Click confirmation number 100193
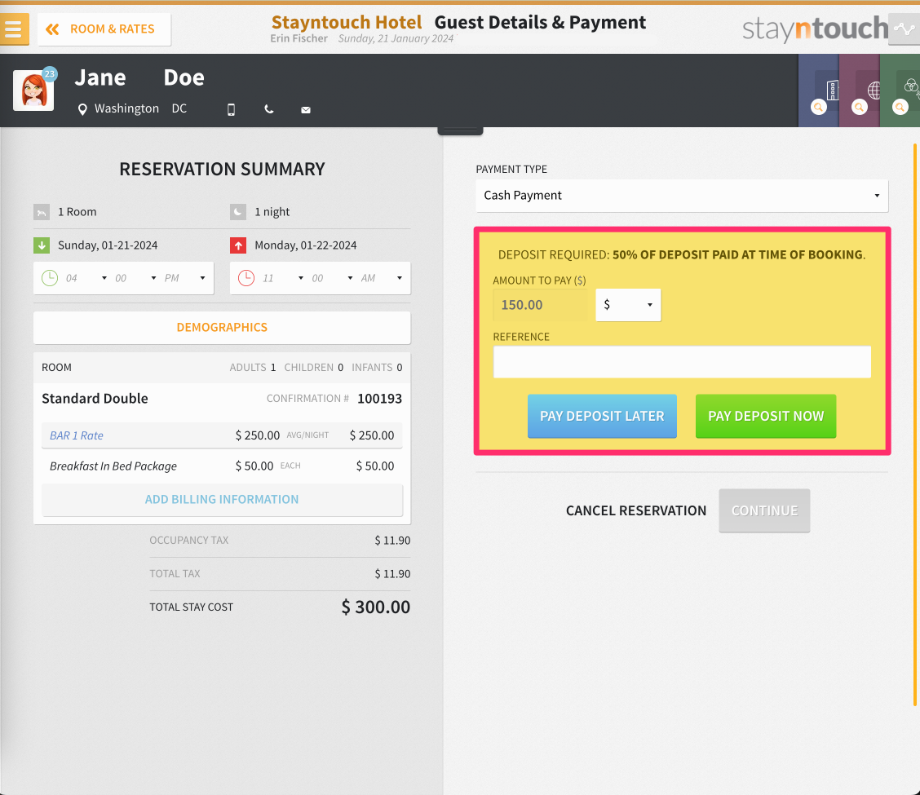The width and height of the screenshot is (920, 795). (380, 399)
